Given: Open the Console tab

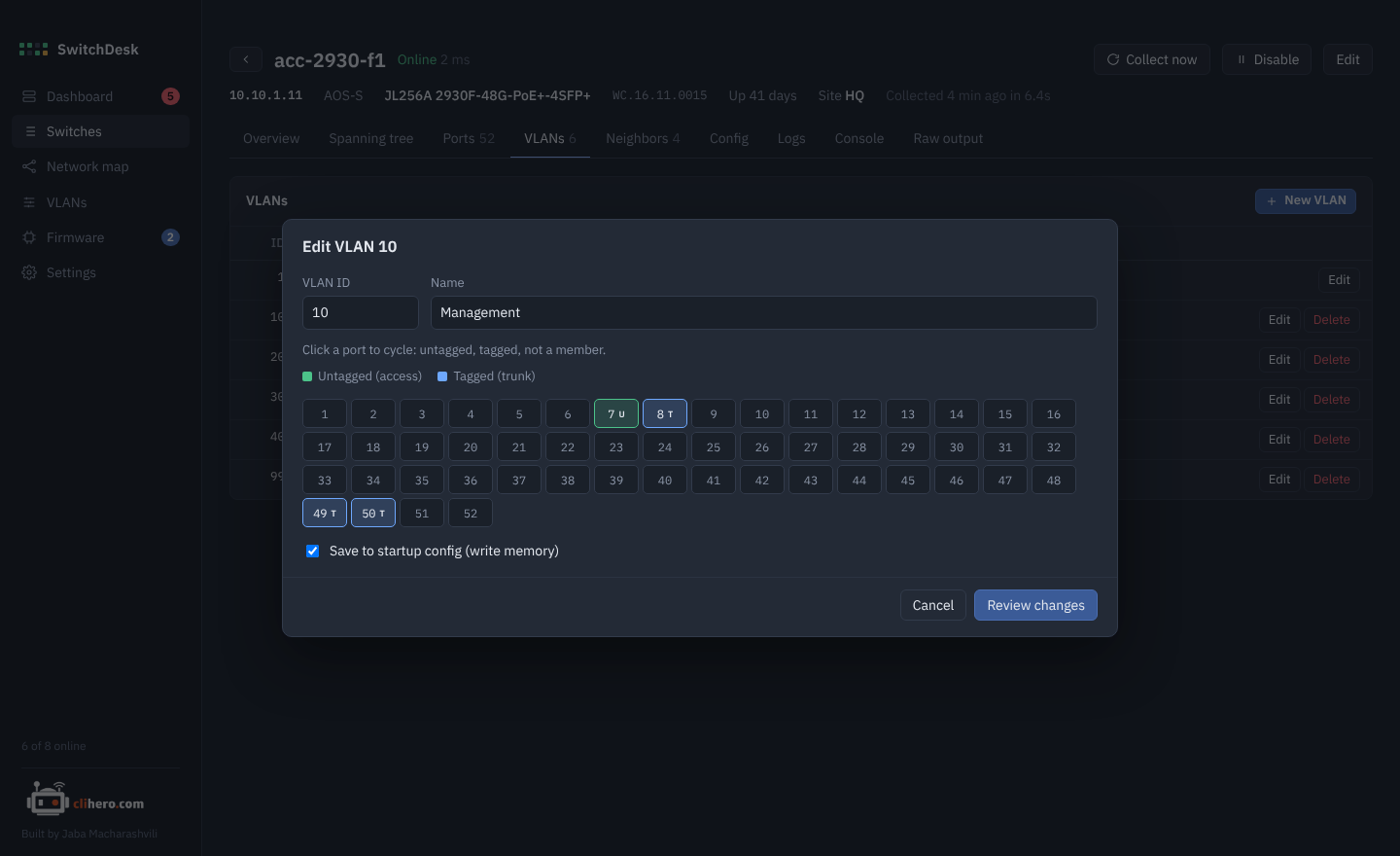Looking at the screenshot, I should (859, 138).
